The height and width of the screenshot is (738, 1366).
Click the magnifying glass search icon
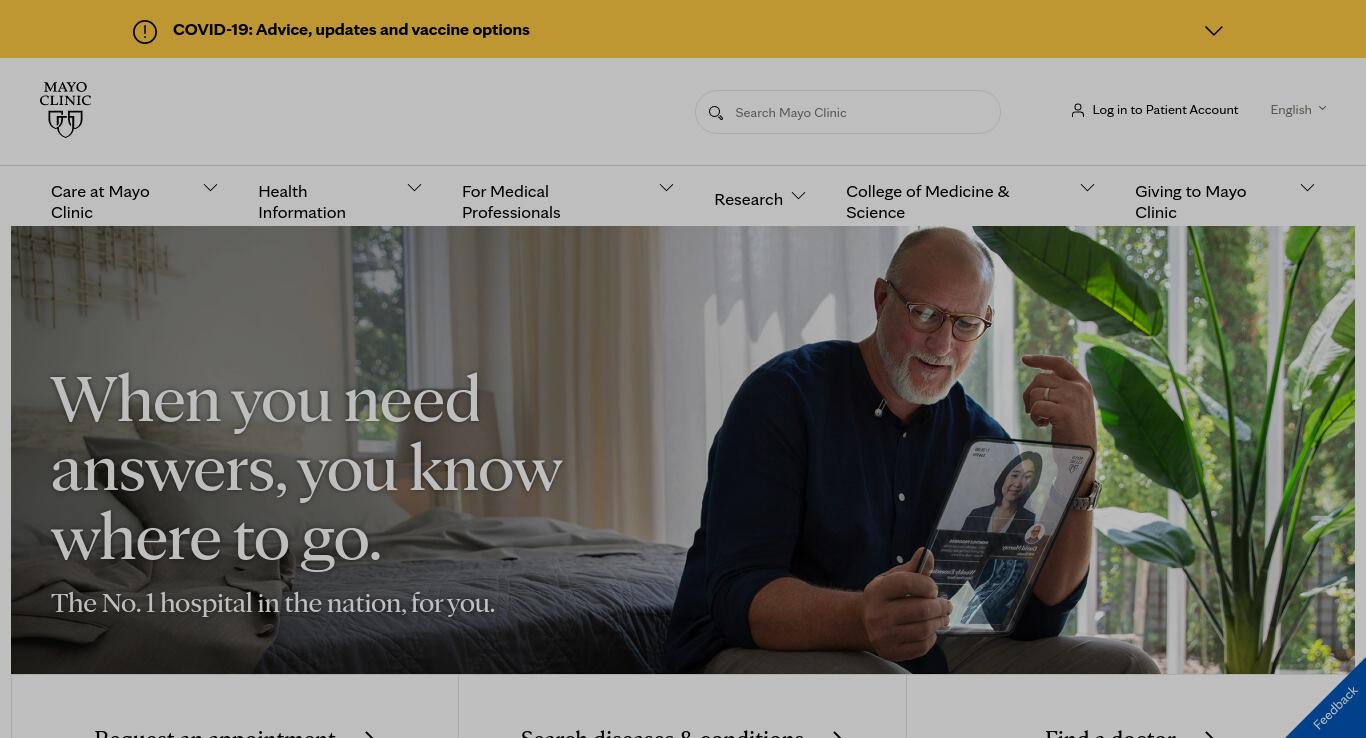[x=716, y=113]
